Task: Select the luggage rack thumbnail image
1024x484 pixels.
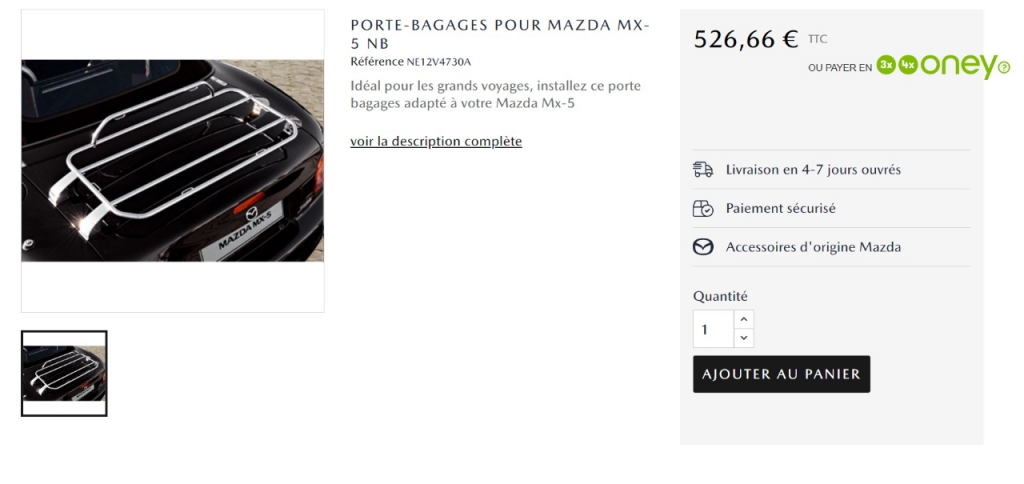Action: [64, 373]
